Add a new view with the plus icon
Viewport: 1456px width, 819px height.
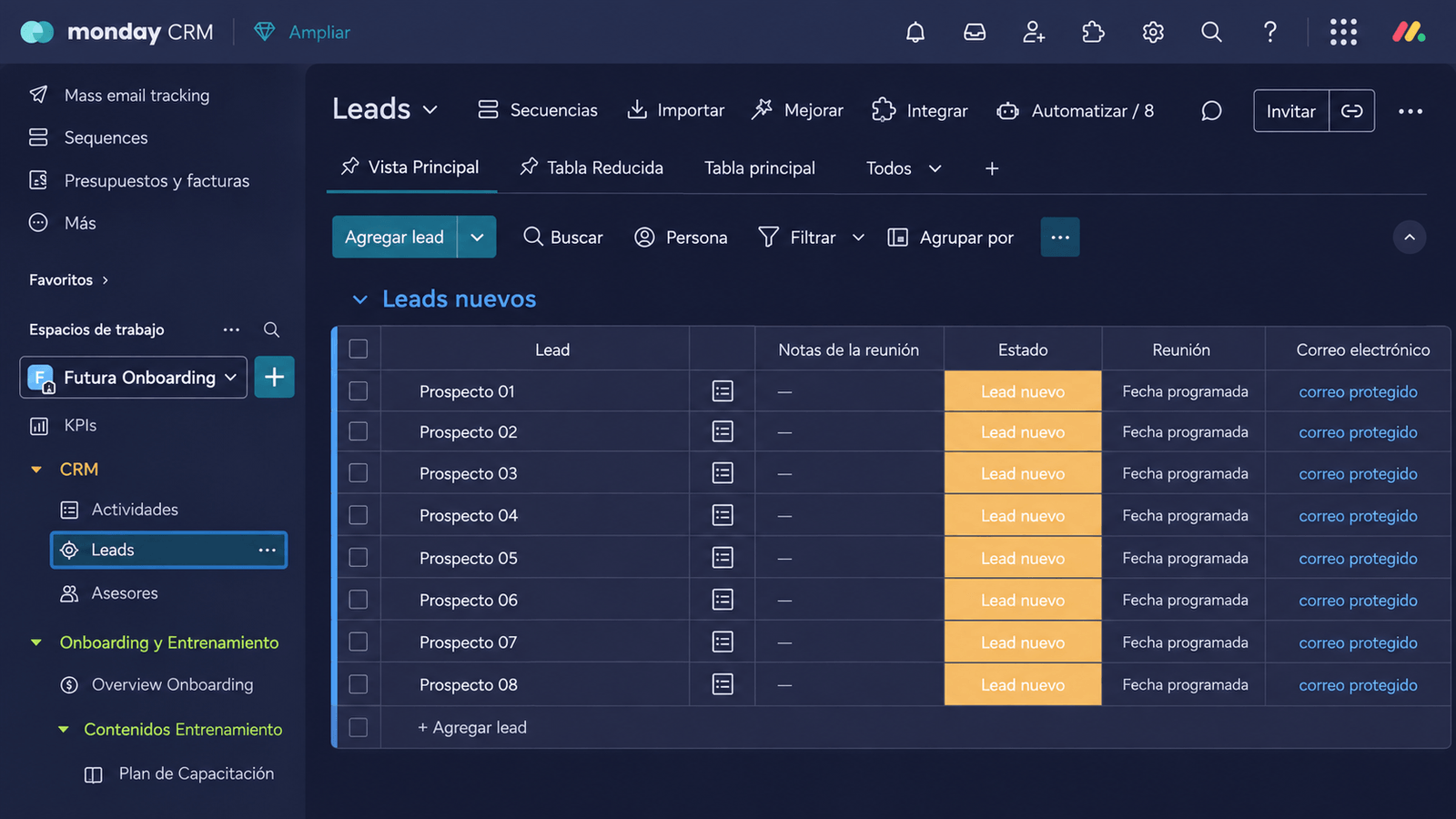click(x=992, y=168)
